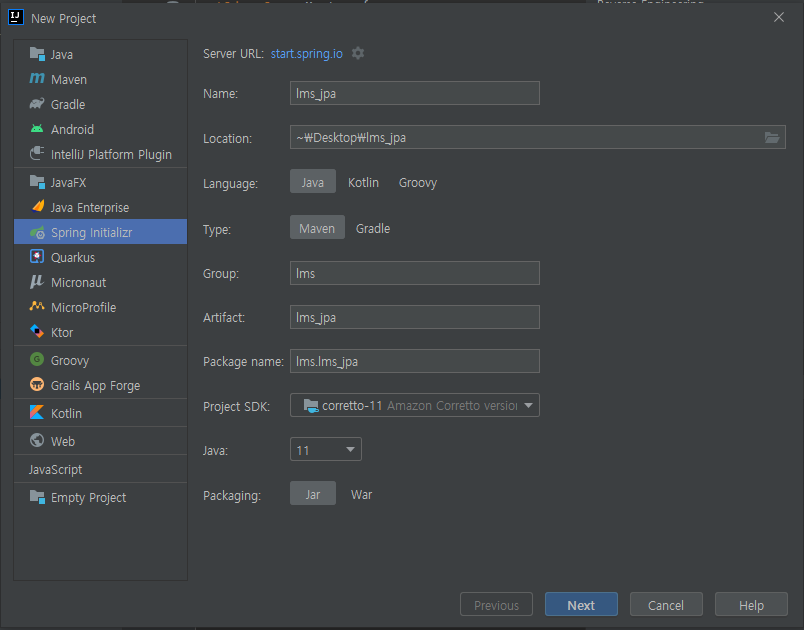This screenshot has width=804, height=630.
Task: Select Java Enterprise generator
Action: [x=100, y=208]
